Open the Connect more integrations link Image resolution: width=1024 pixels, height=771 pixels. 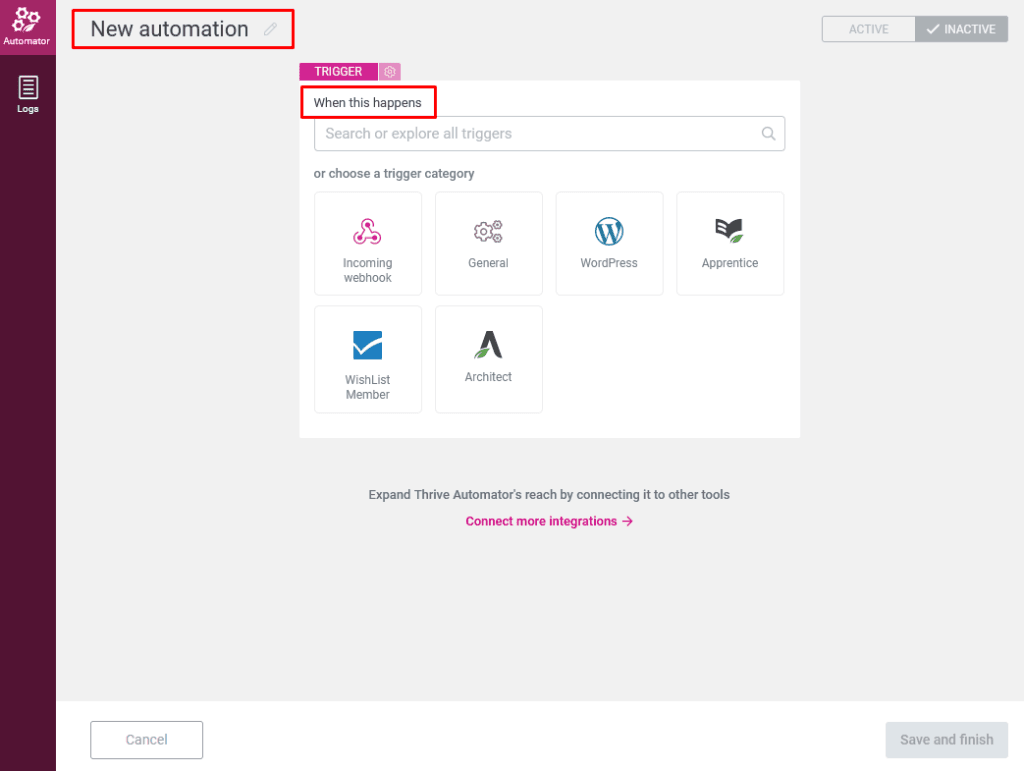click(x=549, y=521)
